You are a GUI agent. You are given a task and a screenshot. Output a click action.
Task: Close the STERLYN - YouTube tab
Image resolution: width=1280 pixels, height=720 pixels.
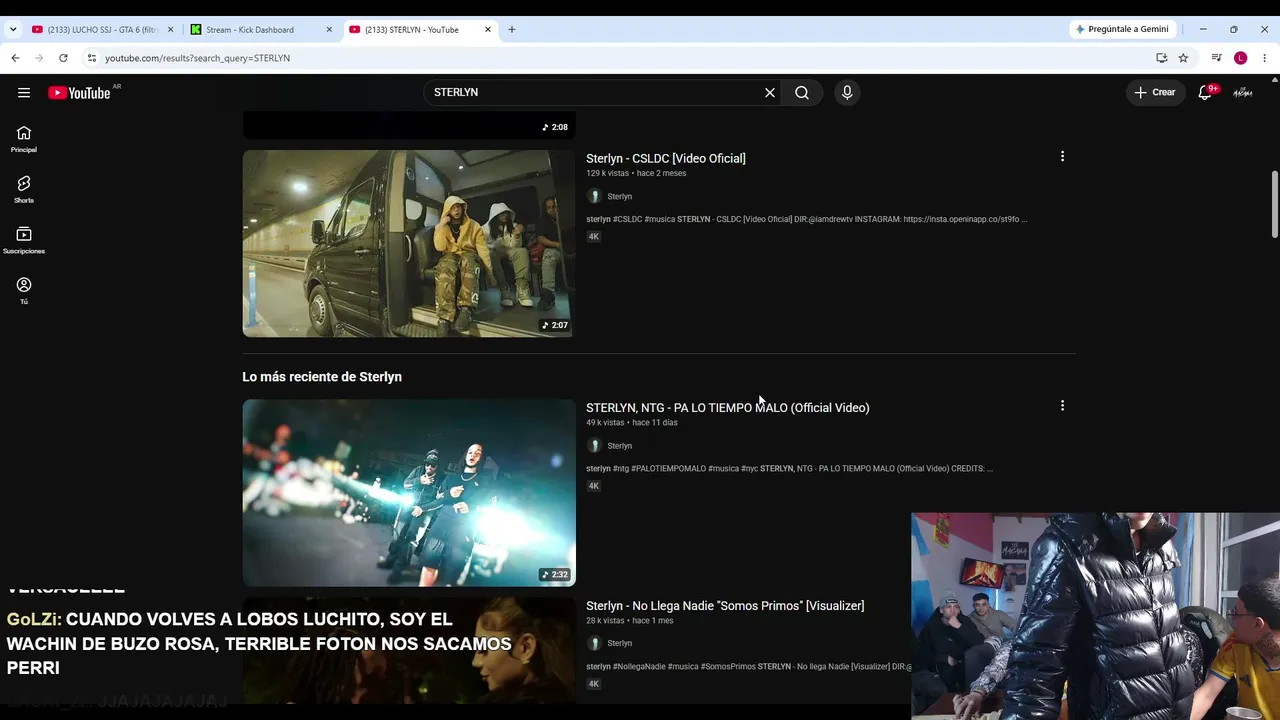[x=488, y=30]
